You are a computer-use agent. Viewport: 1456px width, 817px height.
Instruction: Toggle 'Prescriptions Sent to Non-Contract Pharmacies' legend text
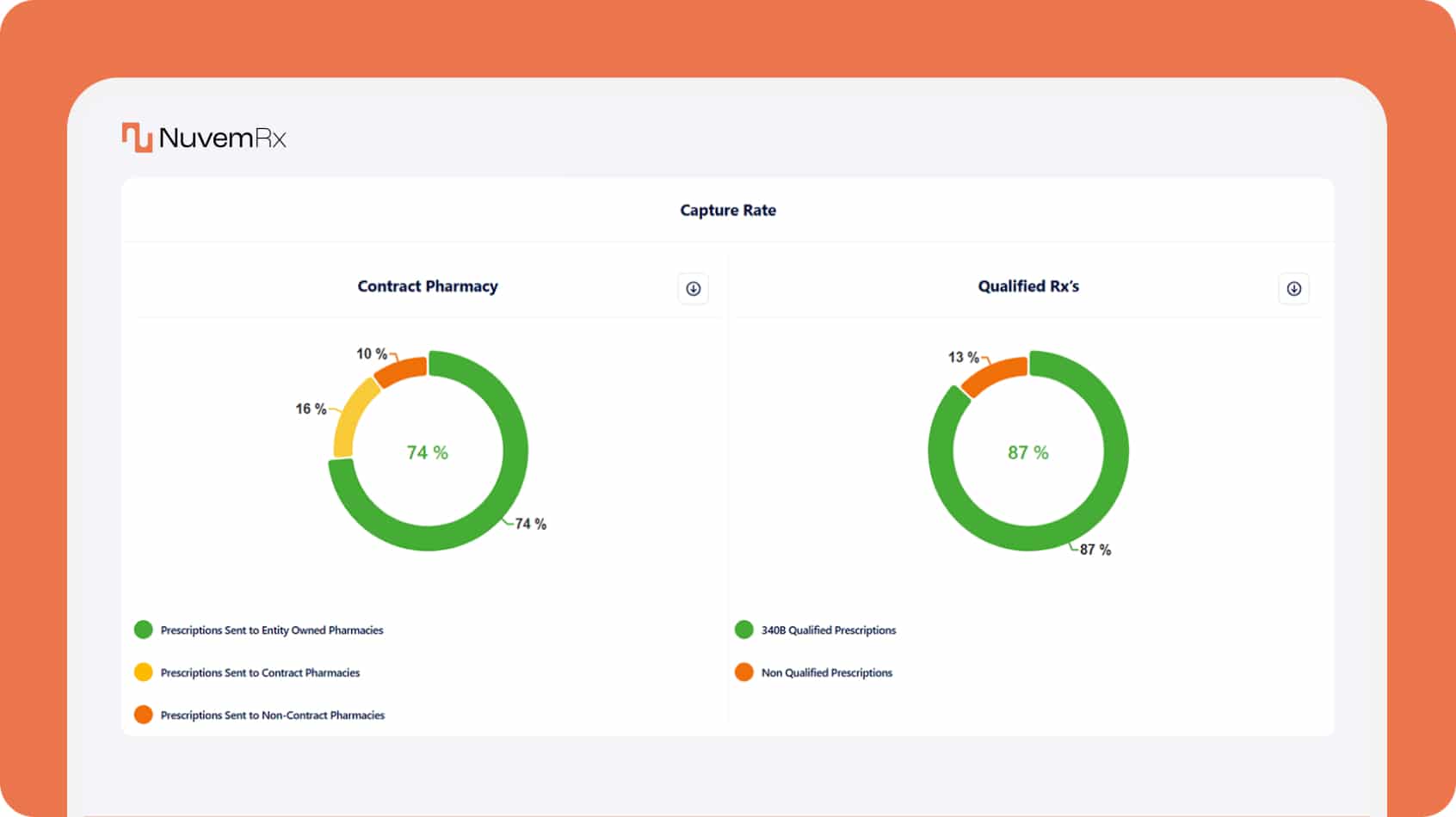[x=273, y=715]
